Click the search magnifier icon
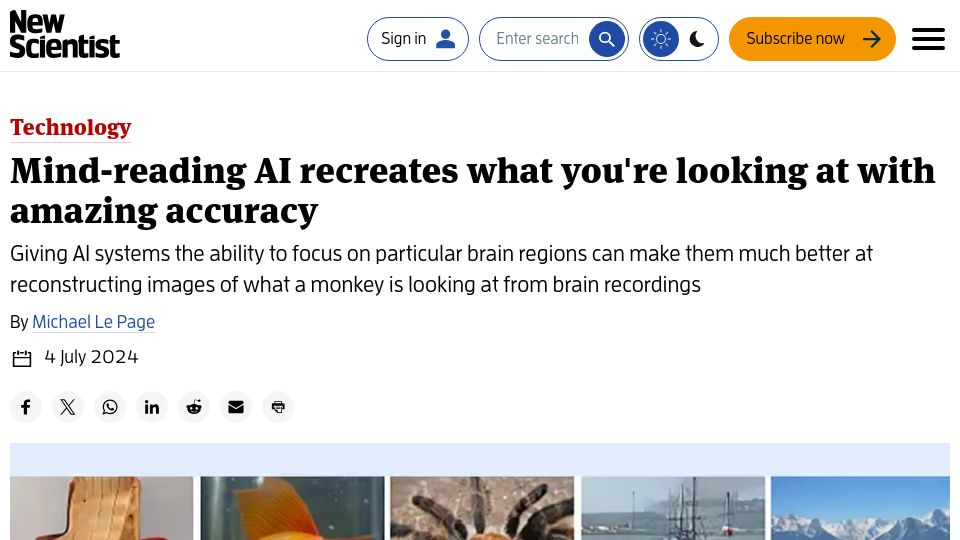The width and height of the screenshot is (960, 540). click(x=606, y=39)
